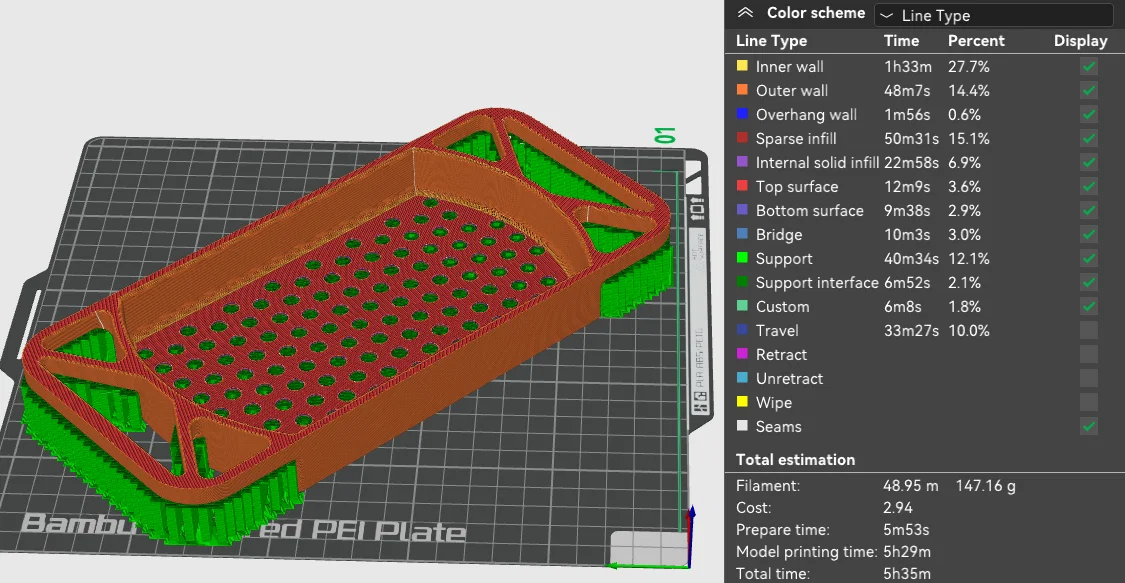Collapse the Color scheme panel

745,13
